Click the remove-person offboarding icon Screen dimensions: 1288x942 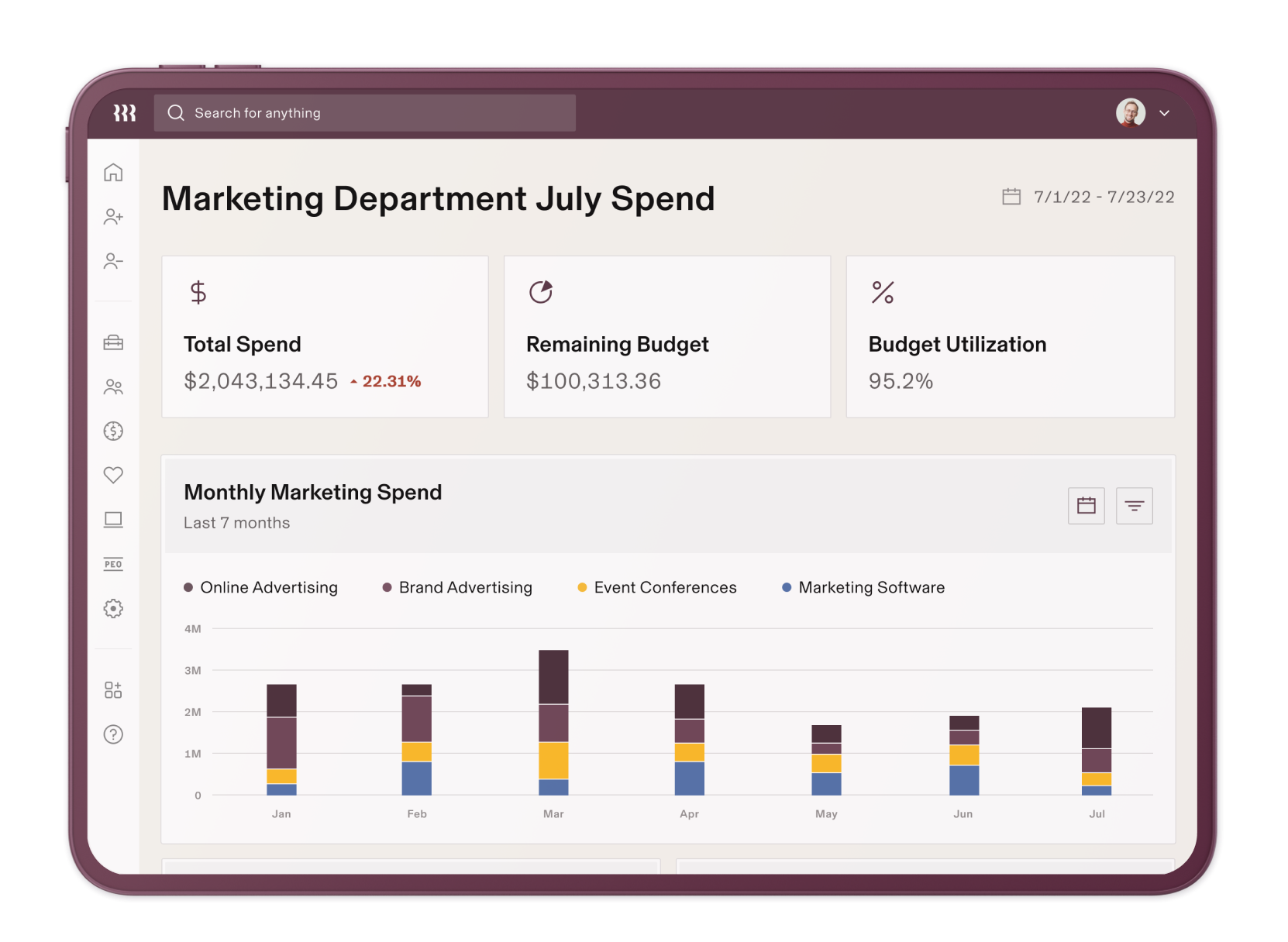click(x=113, y=261)
